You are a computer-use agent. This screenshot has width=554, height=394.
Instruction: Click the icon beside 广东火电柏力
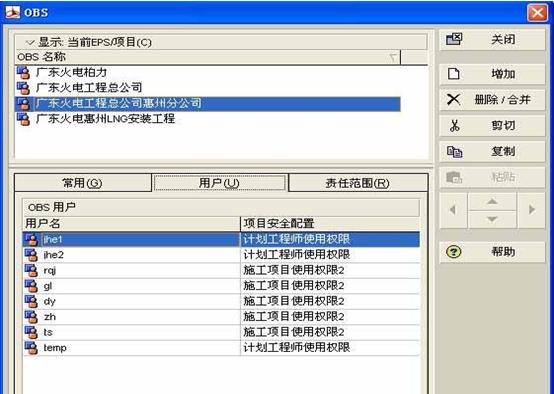coord(23,72)
